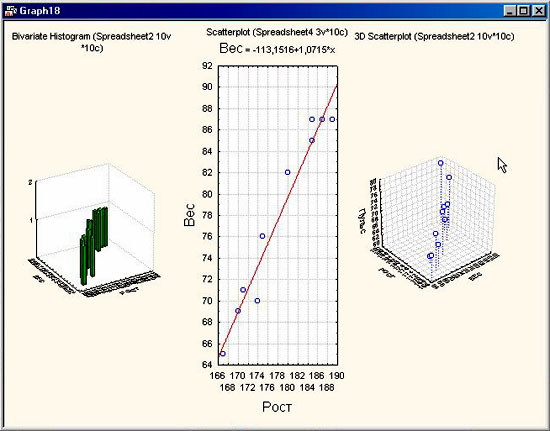Click the histogram z-axis label 1
The width and height of the screenshot is (550, 431).
pyautogui.click(x=31, y=220)
